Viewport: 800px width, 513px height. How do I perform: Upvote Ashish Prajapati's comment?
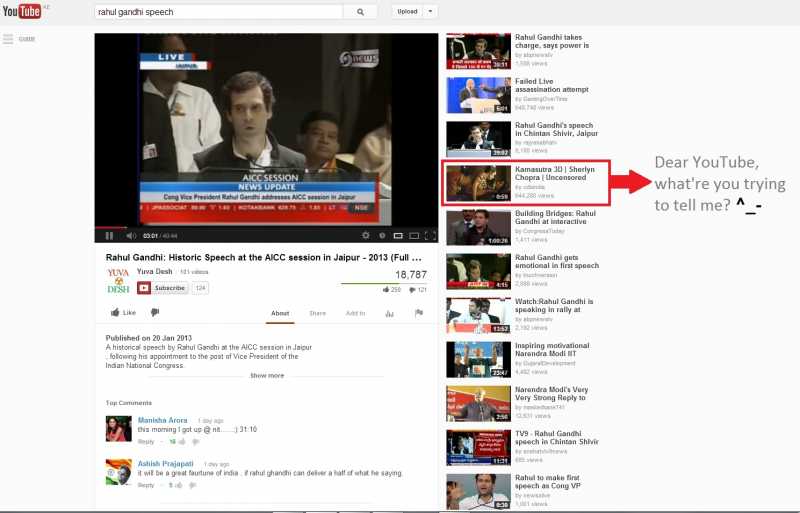(x=179, y=485)
